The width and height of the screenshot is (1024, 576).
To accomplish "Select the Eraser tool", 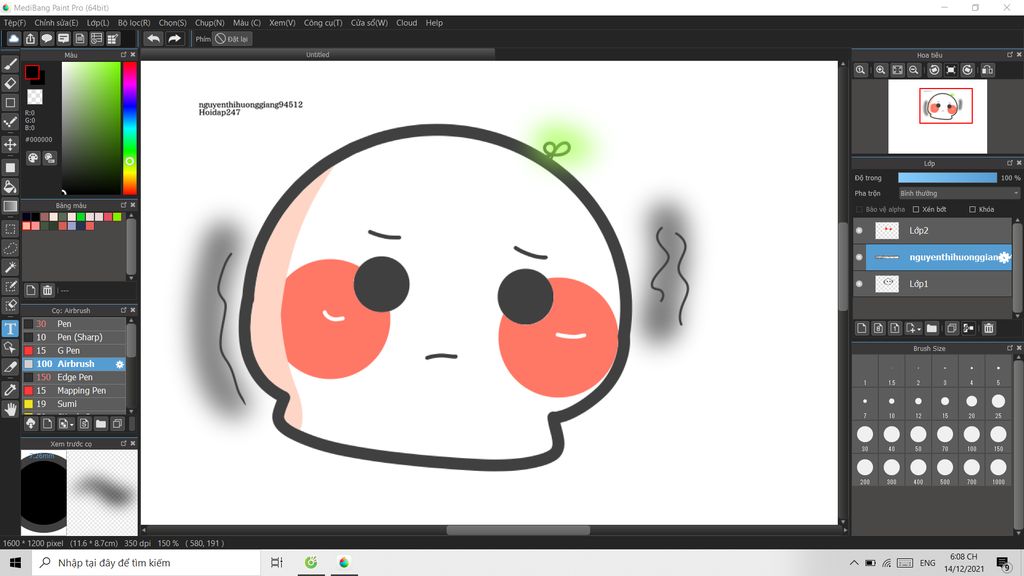I will [x=10, y=84].
